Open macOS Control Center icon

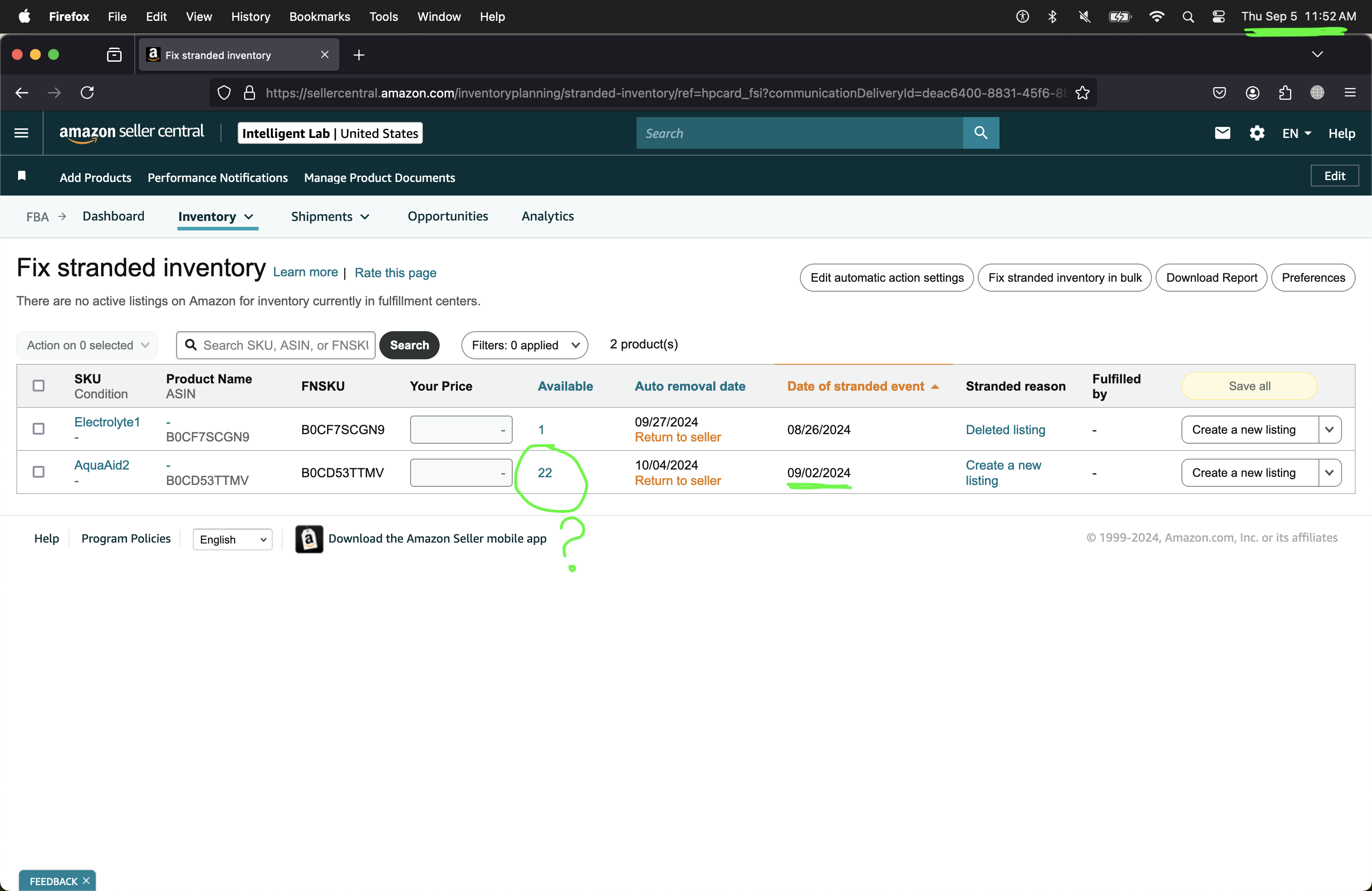click(1218, 17)
